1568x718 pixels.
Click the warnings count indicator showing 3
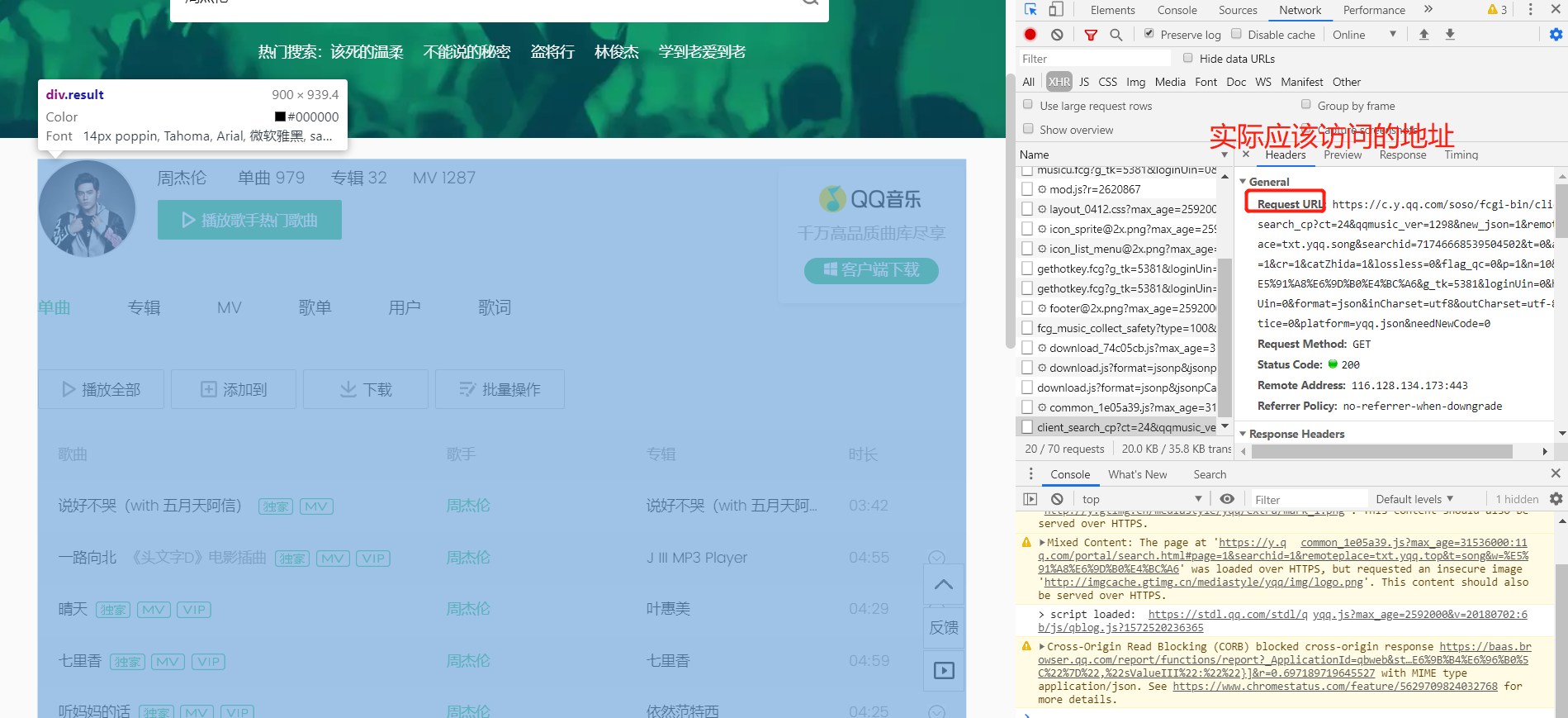tap(1497, 10)
